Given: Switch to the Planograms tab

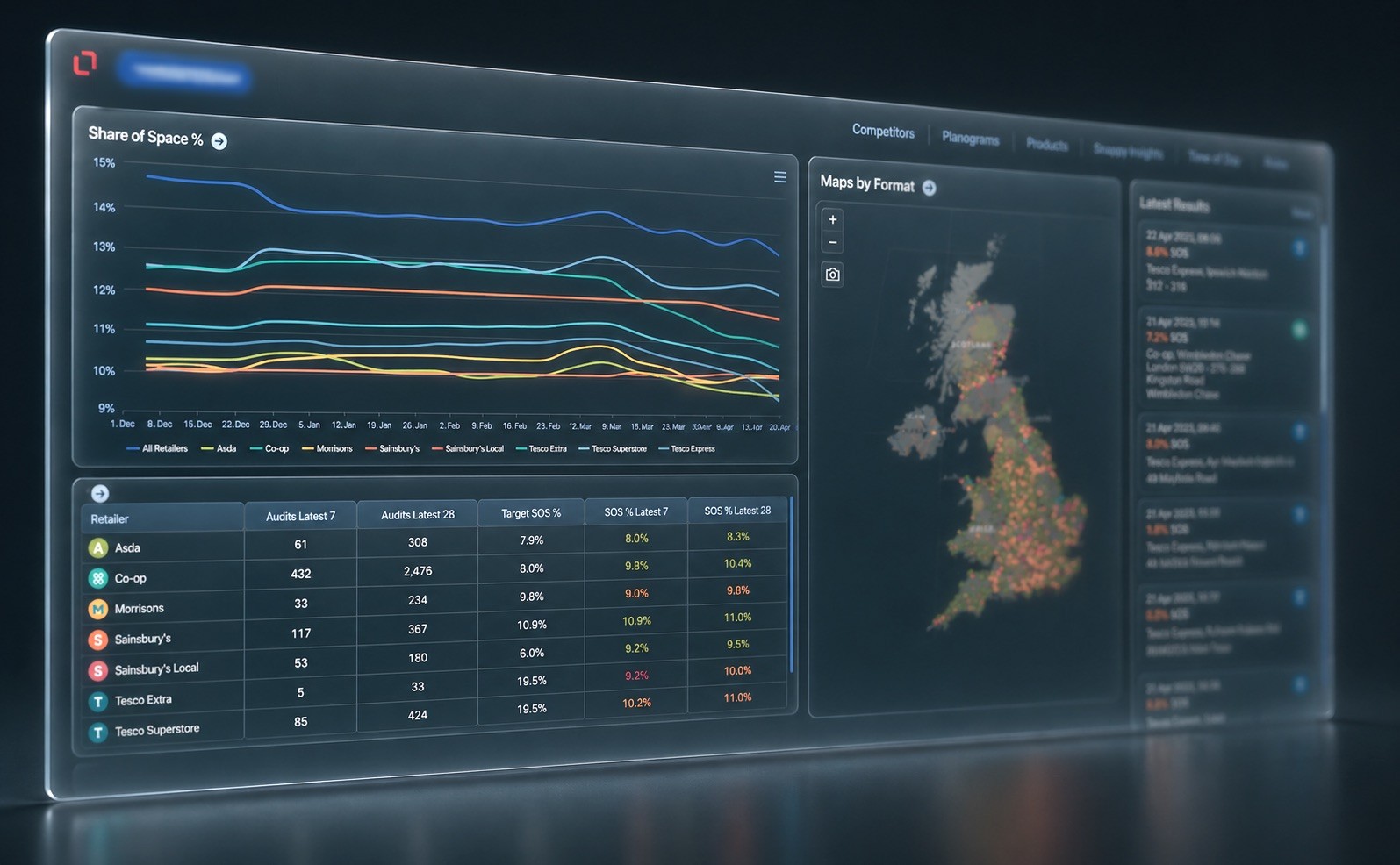Looking at the screenshot, I should point(970,139).
